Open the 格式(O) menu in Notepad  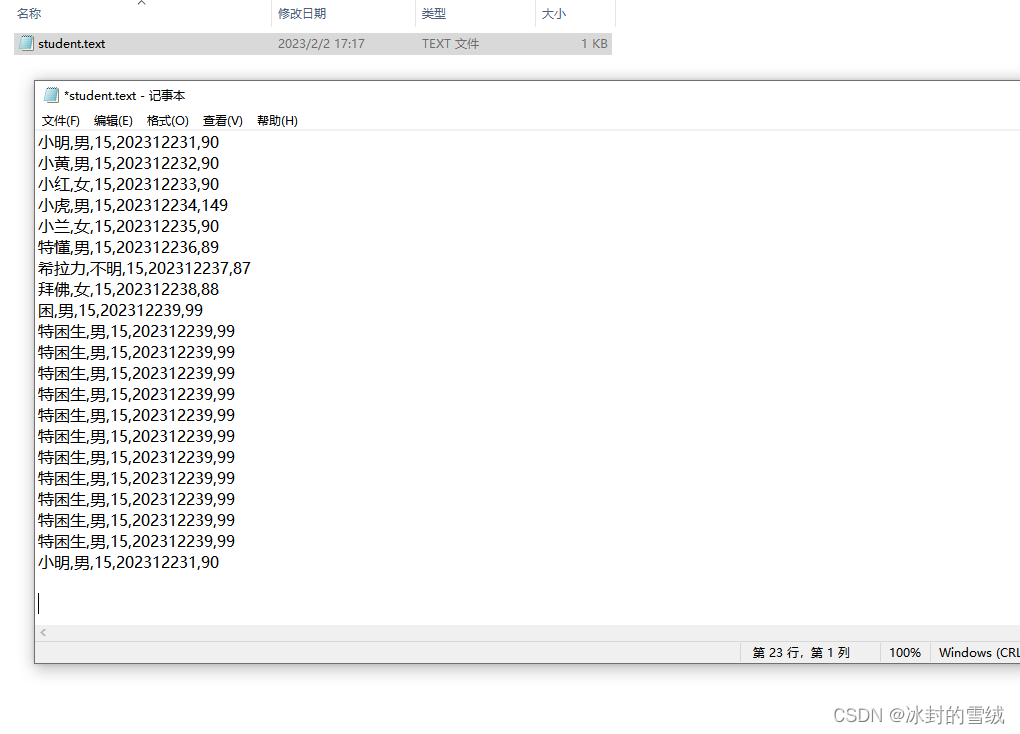pos(168,120)
